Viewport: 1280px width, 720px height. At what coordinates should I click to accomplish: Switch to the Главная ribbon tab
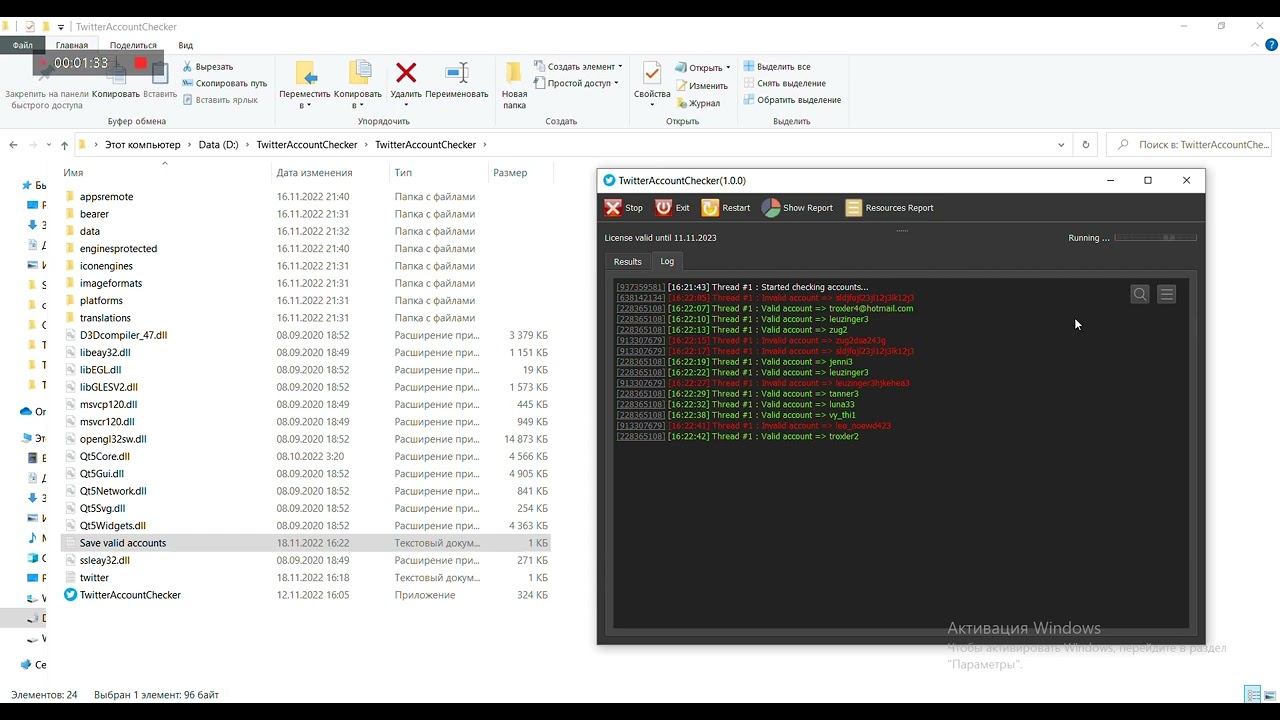point(72,45)
